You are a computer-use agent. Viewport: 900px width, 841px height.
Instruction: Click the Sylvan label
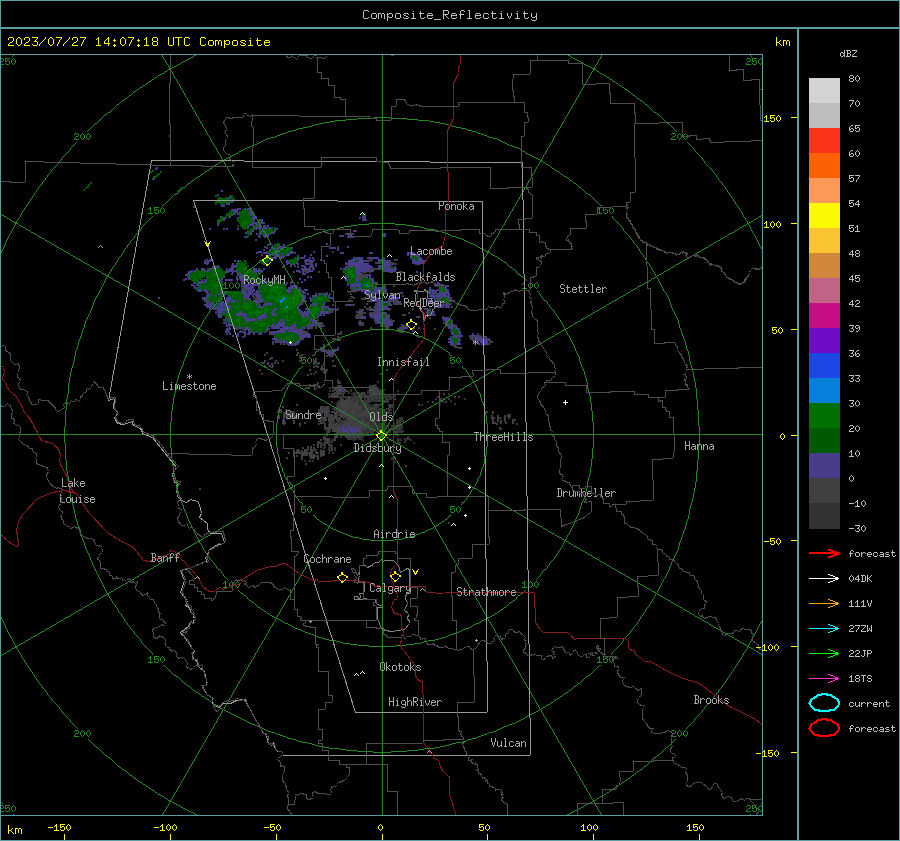click(x=382, y=295)
